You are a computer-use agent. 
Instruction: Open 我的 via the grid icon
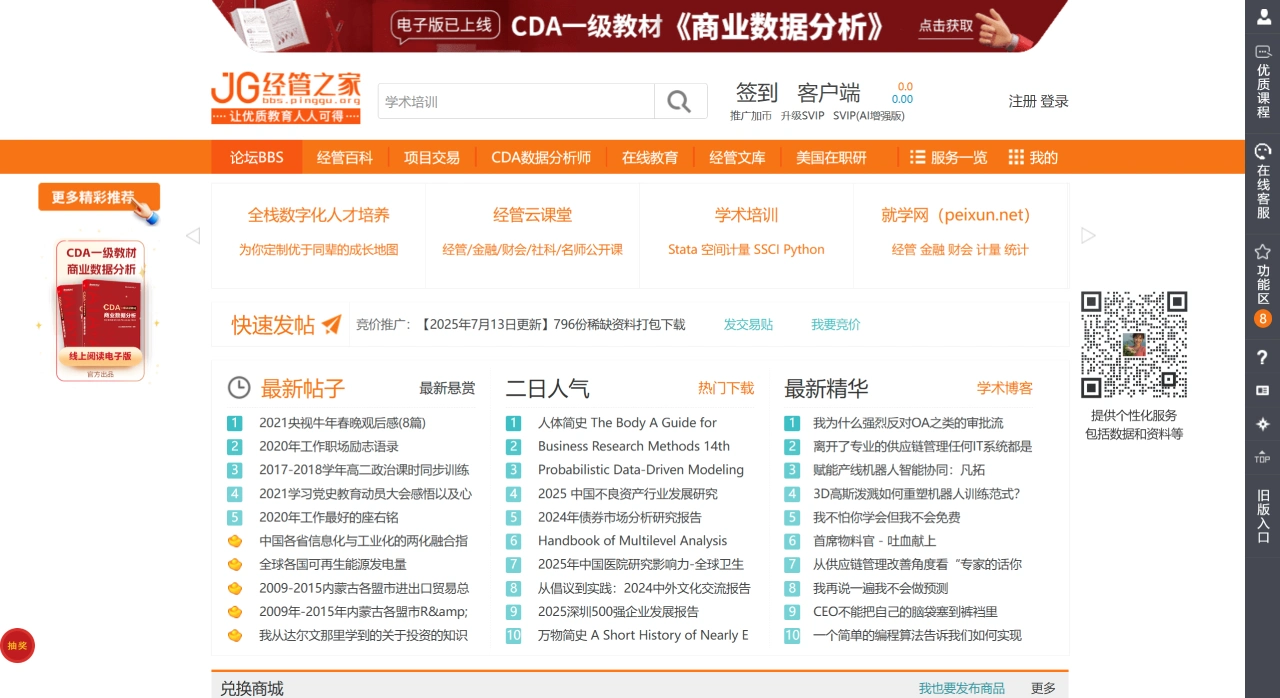coord(1015,157)
